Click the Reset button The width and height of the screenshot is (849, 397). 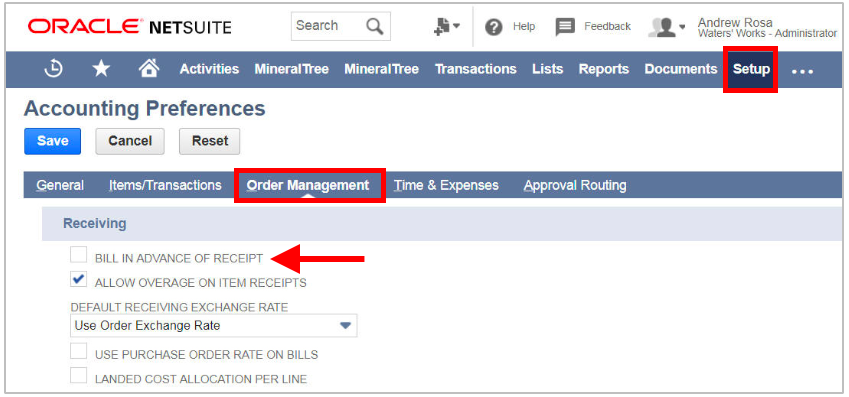(x=210, y=141)
